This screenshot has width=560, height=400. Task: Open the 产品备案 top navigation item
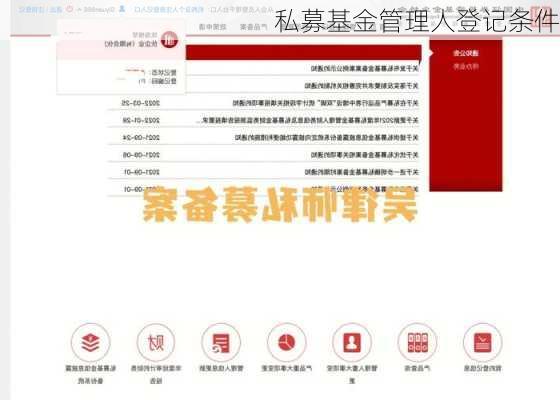254,27
